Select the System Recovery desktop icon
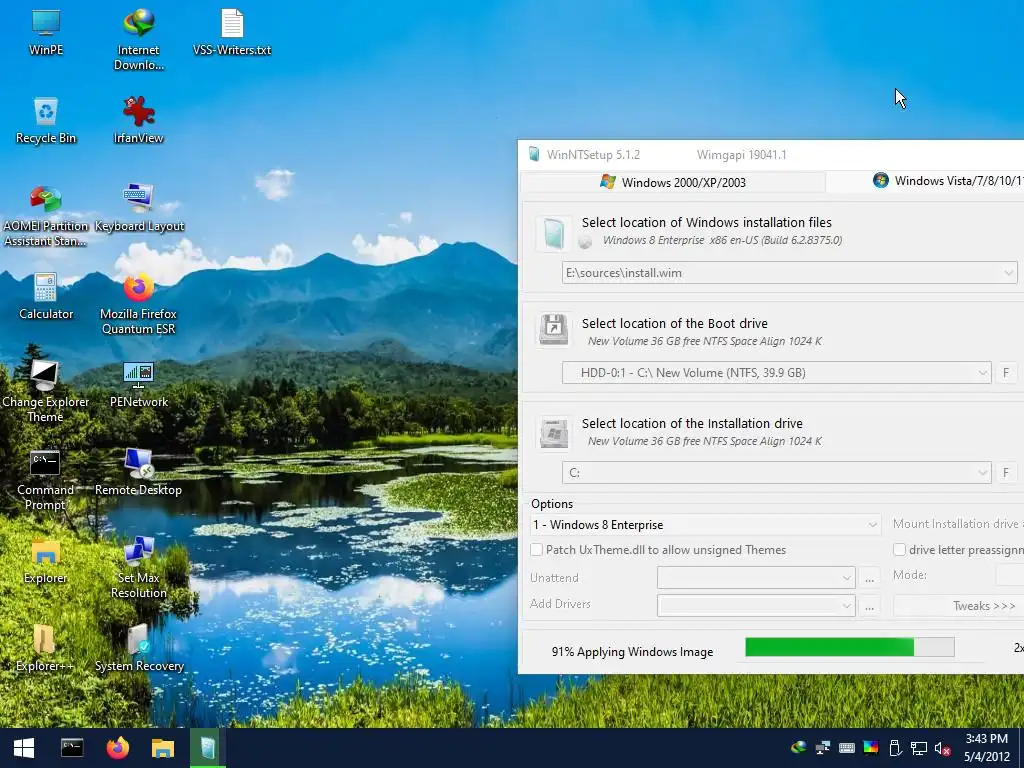 coord(138,648)
